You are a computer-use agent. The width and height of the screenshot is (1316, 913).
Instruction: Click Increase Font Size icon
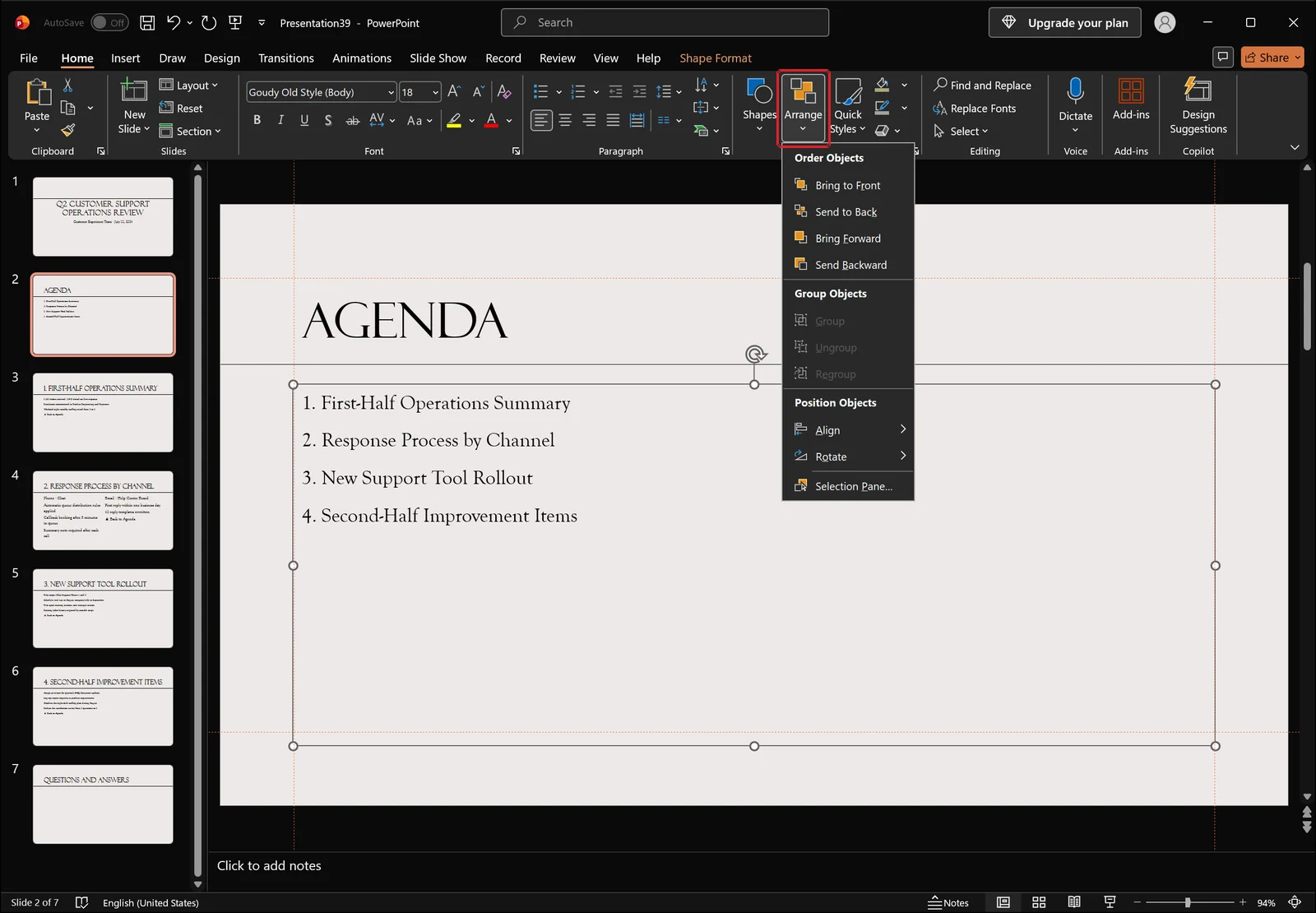pyautogui.click(x=454, y=92)
